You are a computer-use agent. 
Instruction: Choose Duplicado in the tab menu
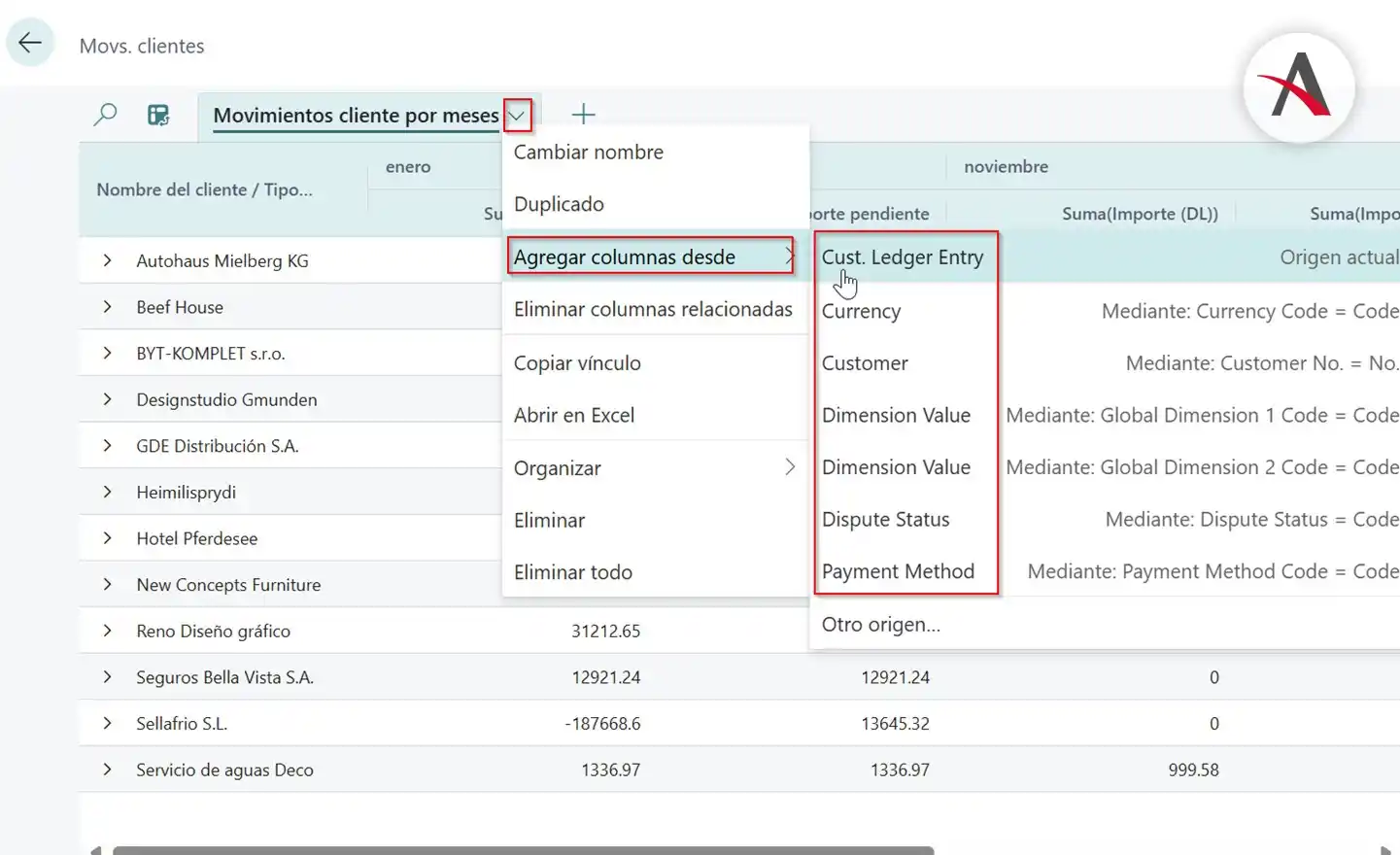click(559, 204)
